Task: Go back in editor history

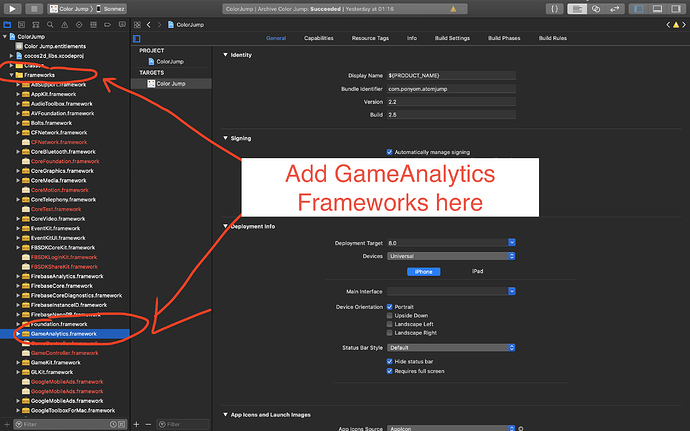Action: 149,25
